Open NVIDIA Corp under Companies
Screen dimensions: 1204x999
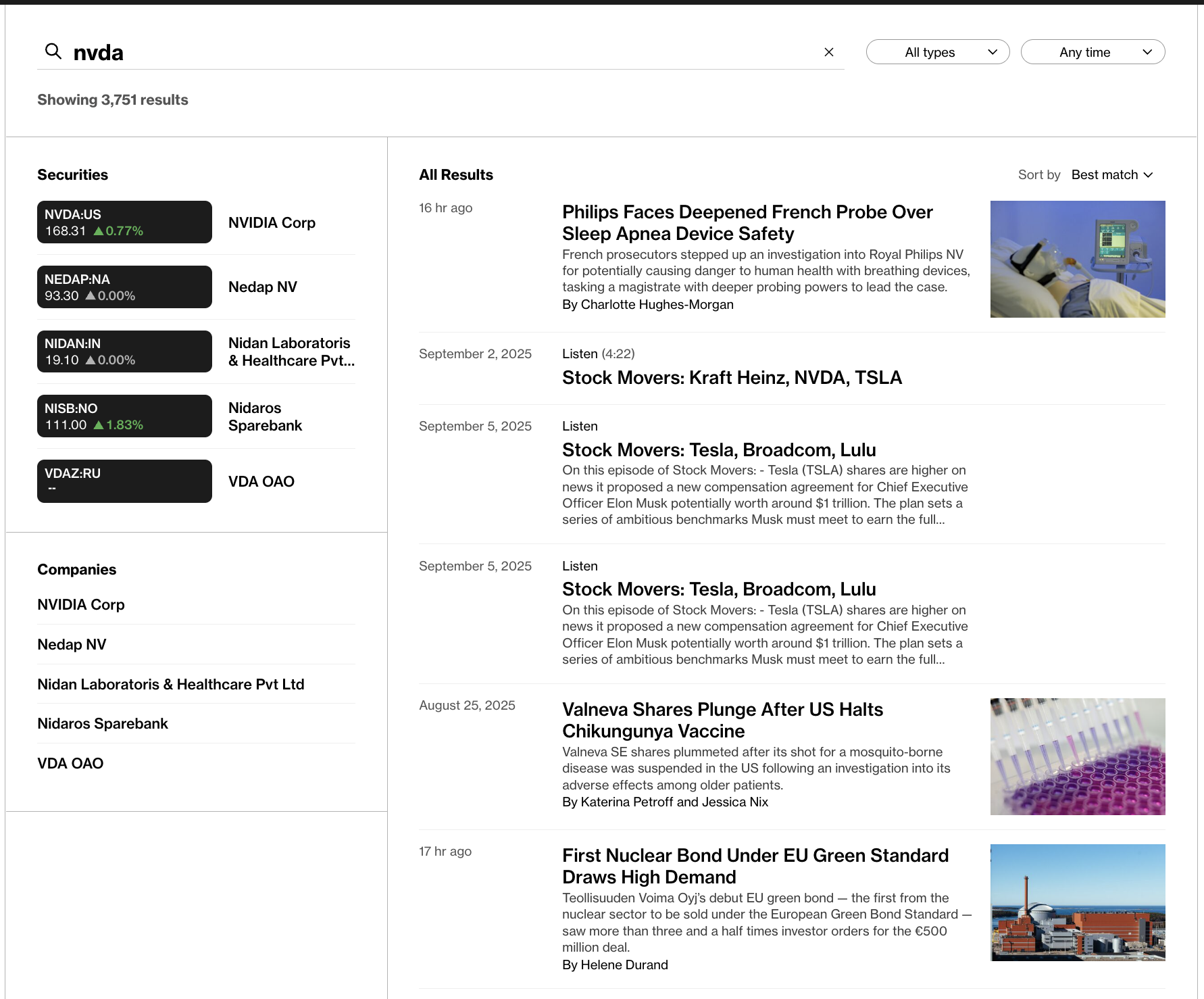point(81,605)
